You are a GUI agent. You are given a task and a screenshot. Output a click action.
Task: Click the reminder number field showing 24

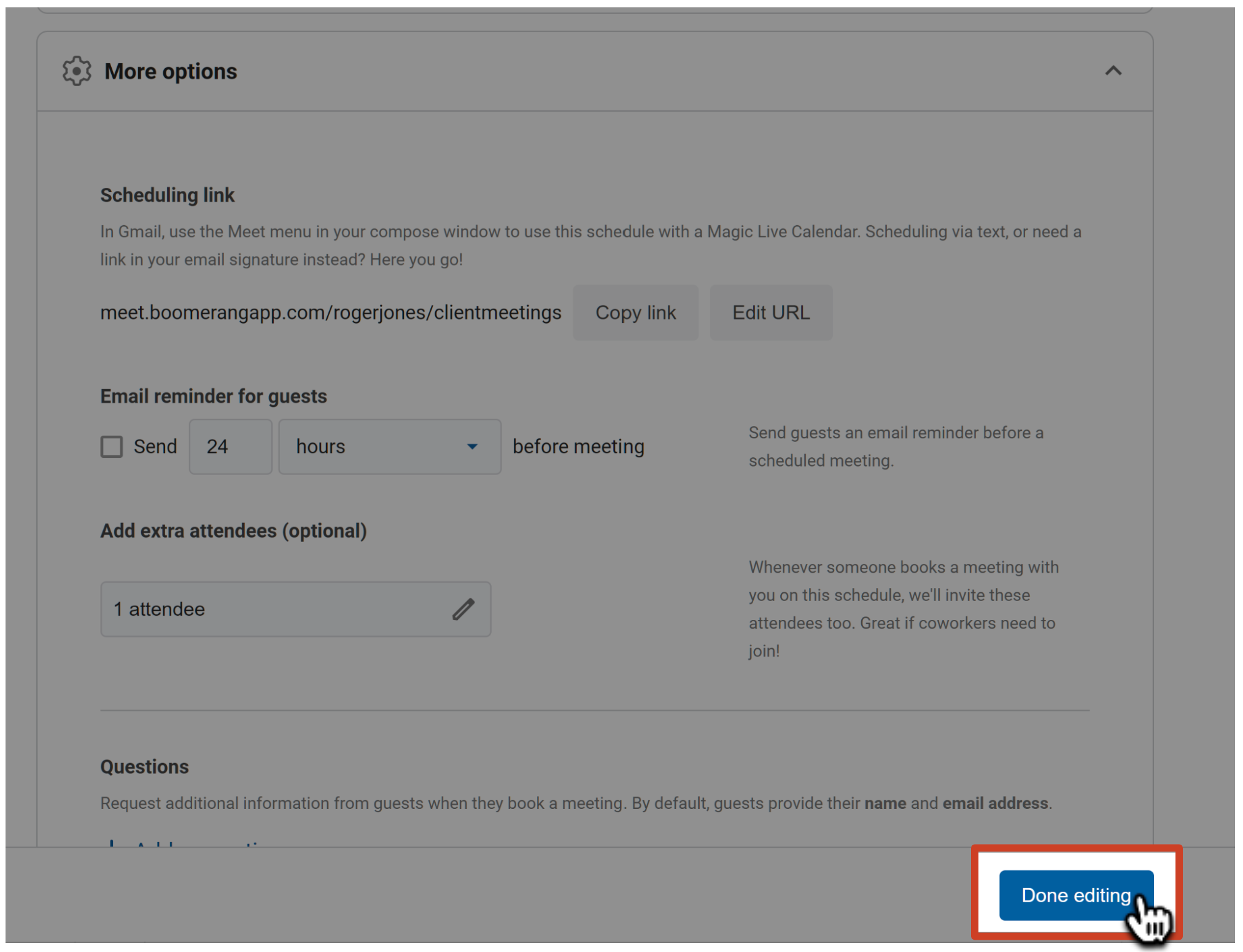[231, 446]
